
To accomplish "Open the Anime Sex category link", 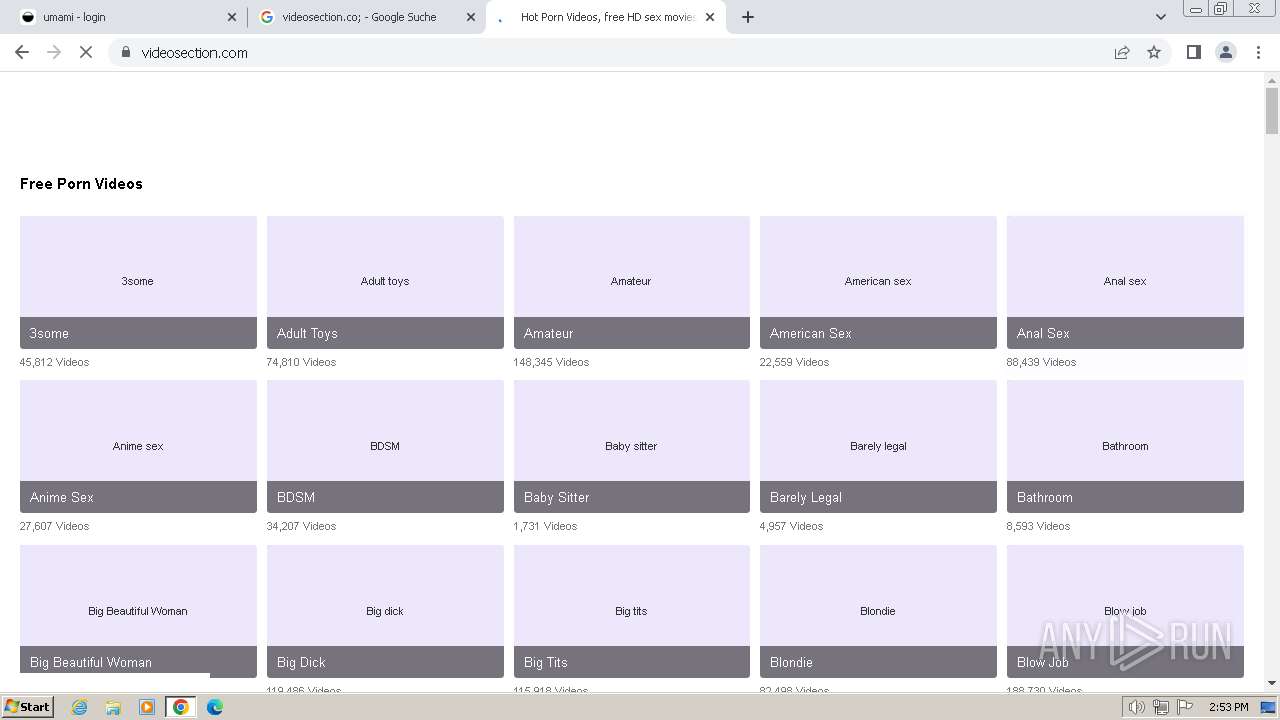I will coord(138,446).
